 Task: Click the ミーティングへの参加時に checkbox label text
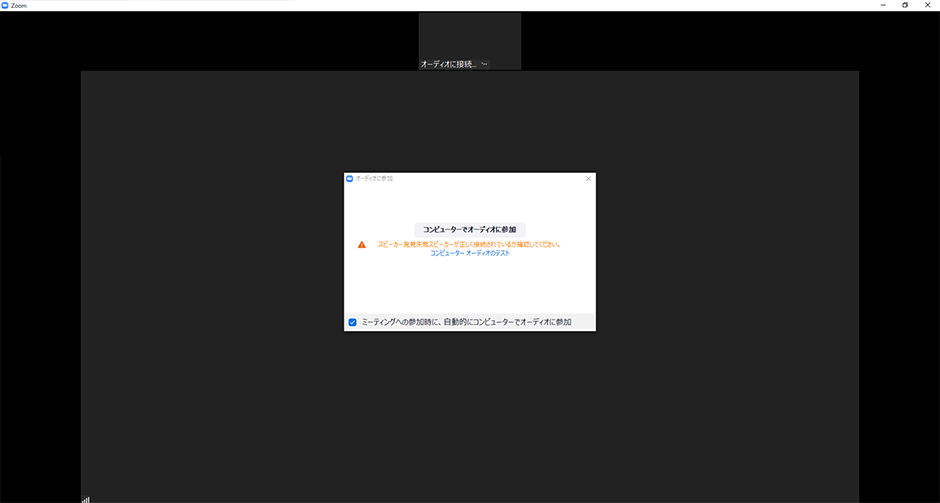[x=466, y=322]
